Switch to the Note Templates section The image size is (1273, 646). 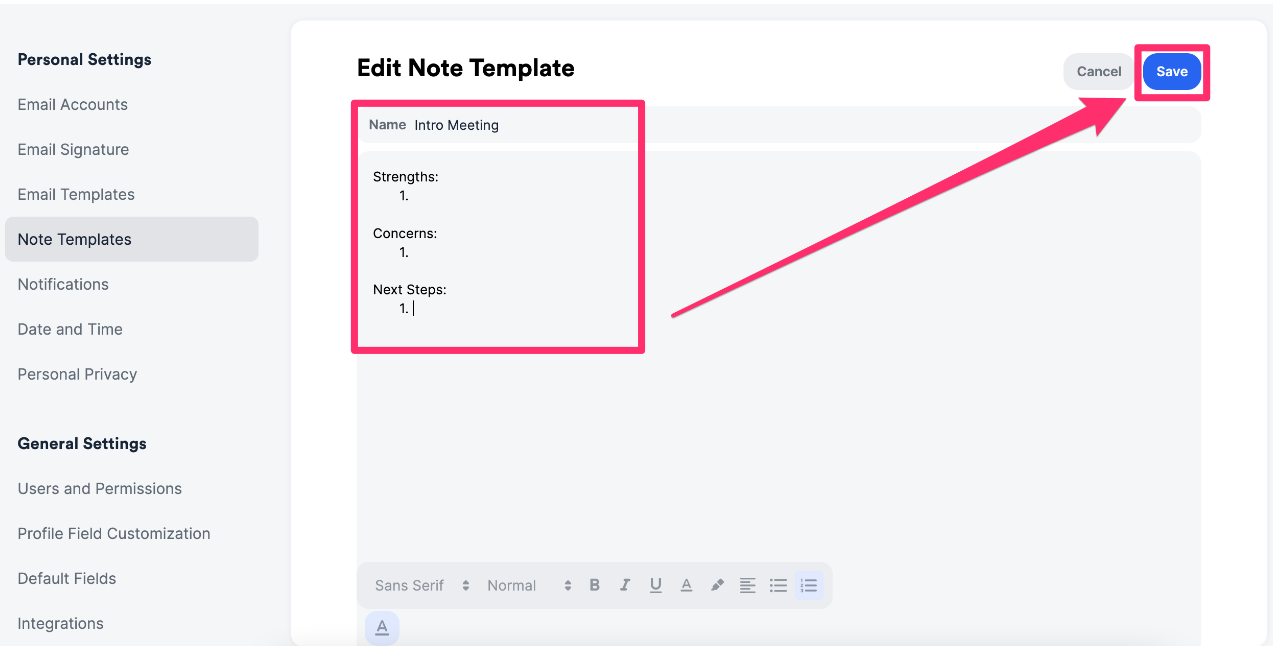[x=74, y=239]
